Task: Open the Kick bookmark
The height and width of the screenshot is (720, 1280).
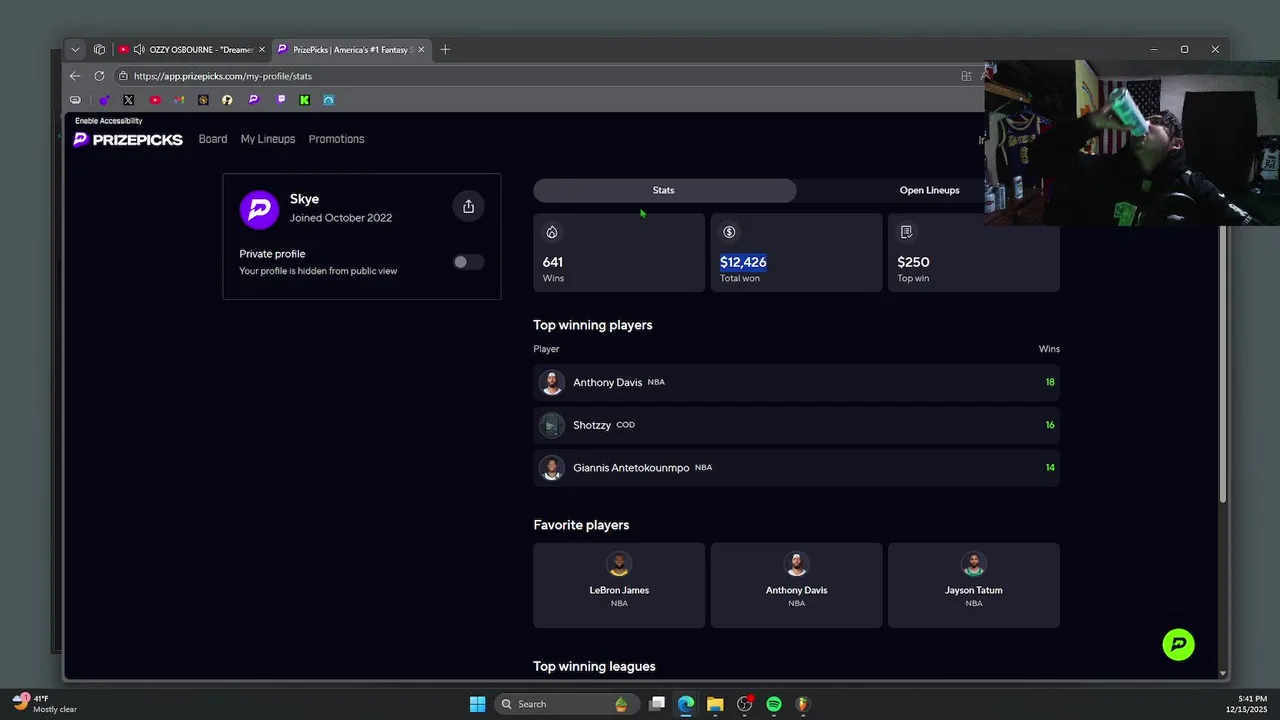Action: point(304,100)
